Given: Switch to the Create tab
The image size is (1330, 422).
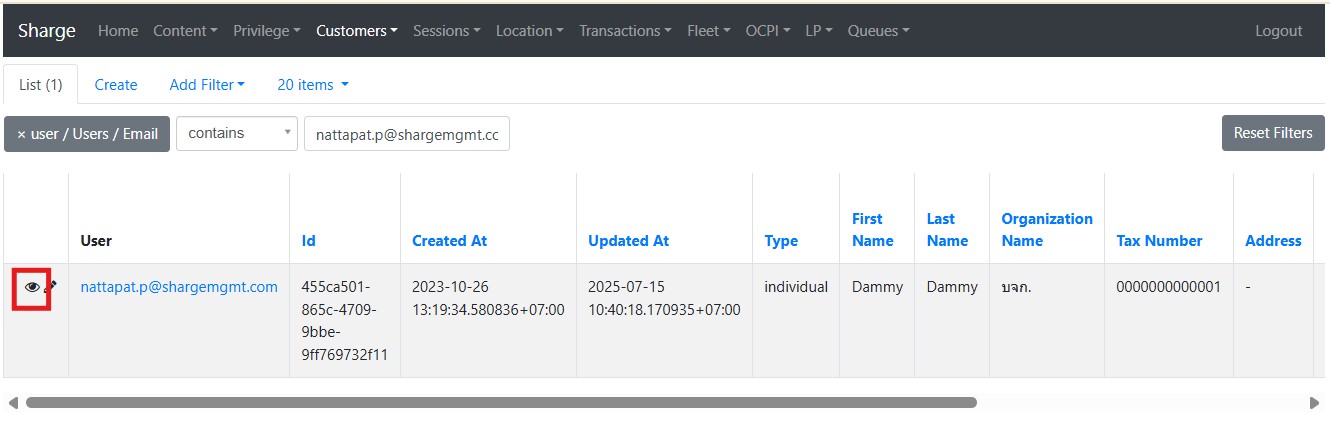Looking at the screenshot, I should [116, 85].
